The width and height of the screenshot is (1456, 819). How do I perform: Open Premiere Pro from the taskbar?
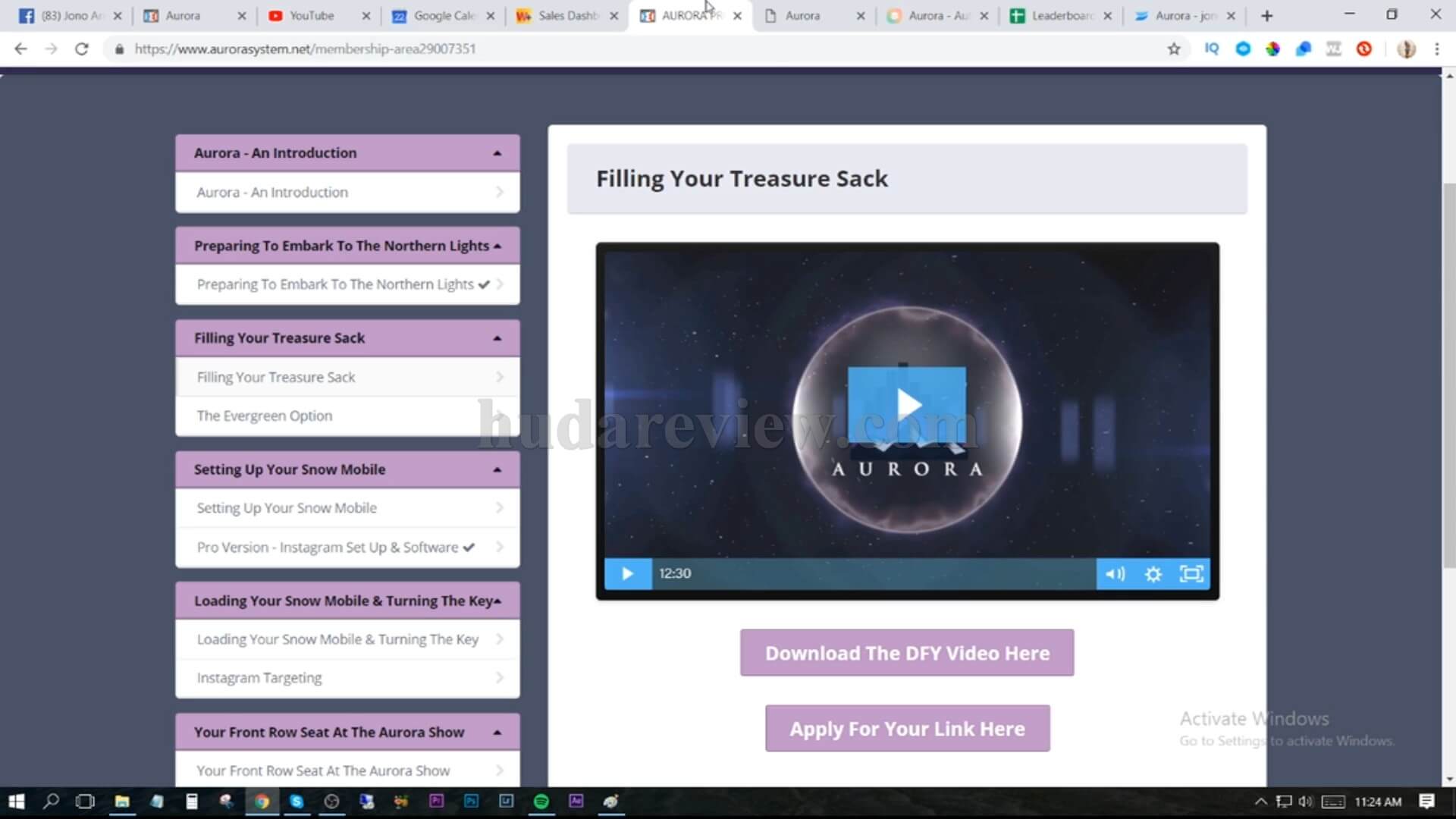pyautogui.click(x=436, y=802)
